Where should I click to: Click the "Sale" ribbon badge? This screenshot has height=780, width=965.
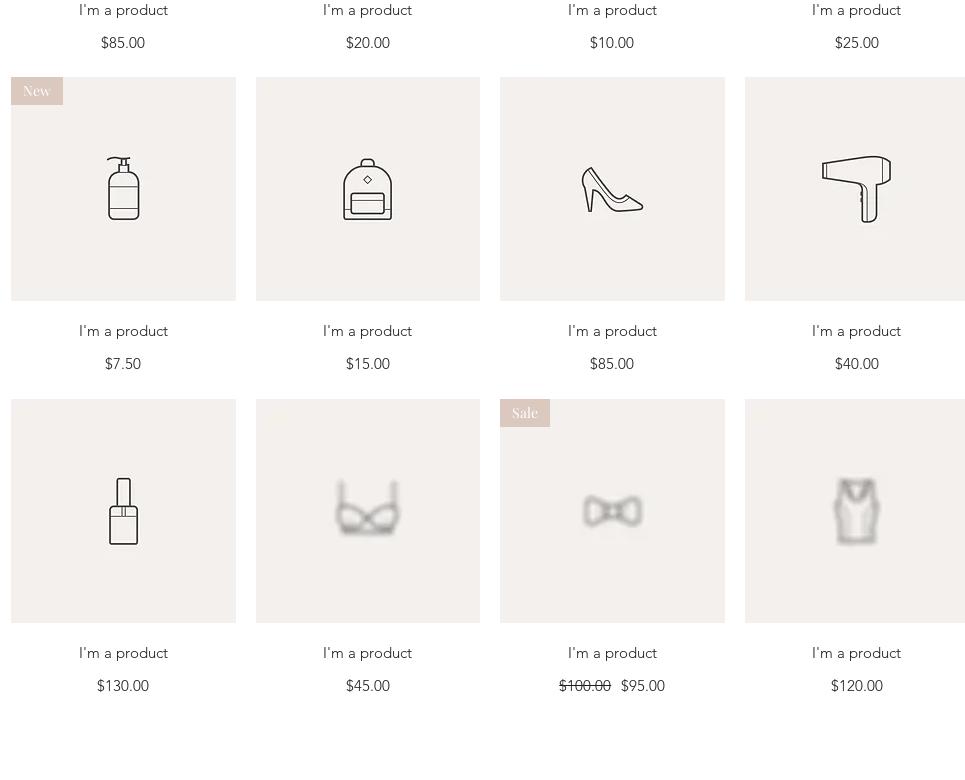(x=525, y=413)
